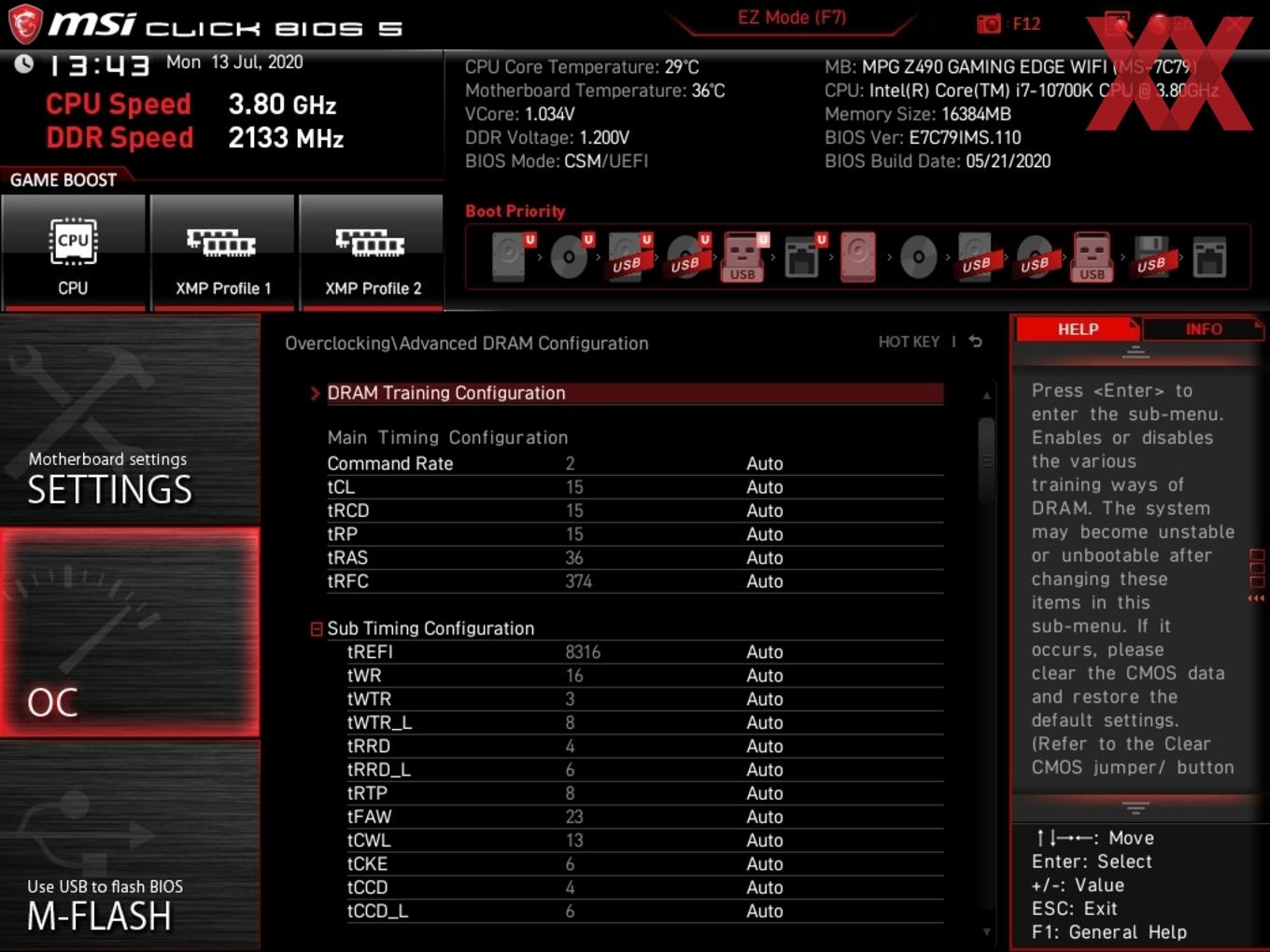Click the clock icon beside the time

click(x=24, y=63)
